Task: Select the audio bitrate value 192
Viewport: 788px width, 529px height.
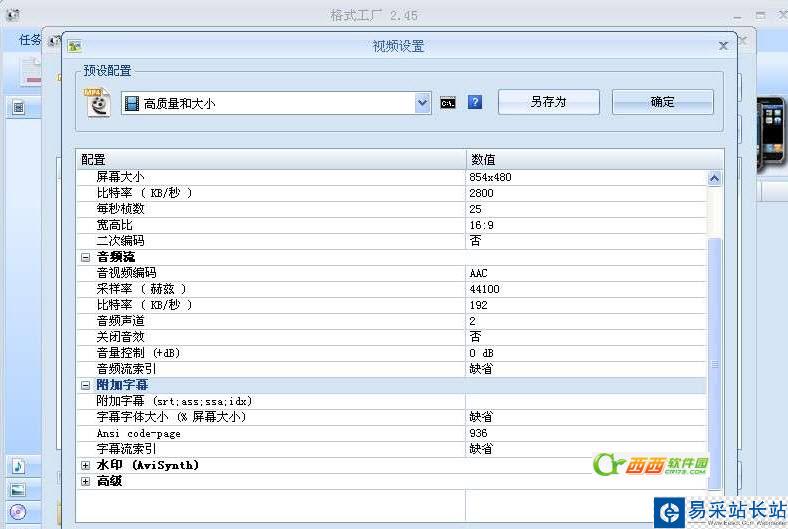Action: (478, 305)
